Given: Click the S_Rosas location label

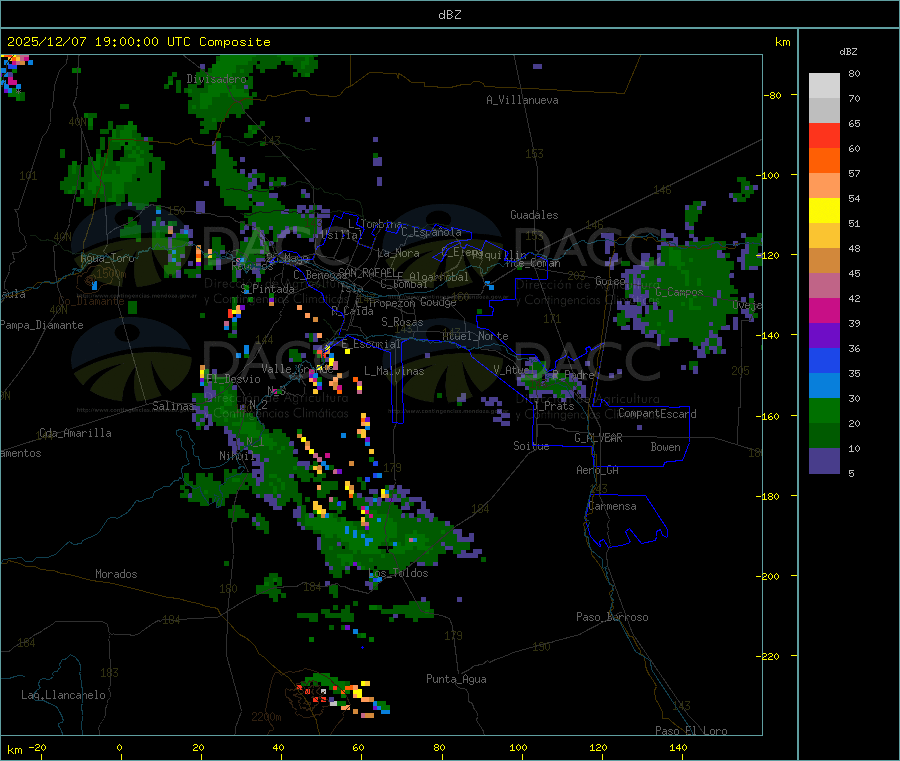Looking at the screenshot, I should point(402,322).
